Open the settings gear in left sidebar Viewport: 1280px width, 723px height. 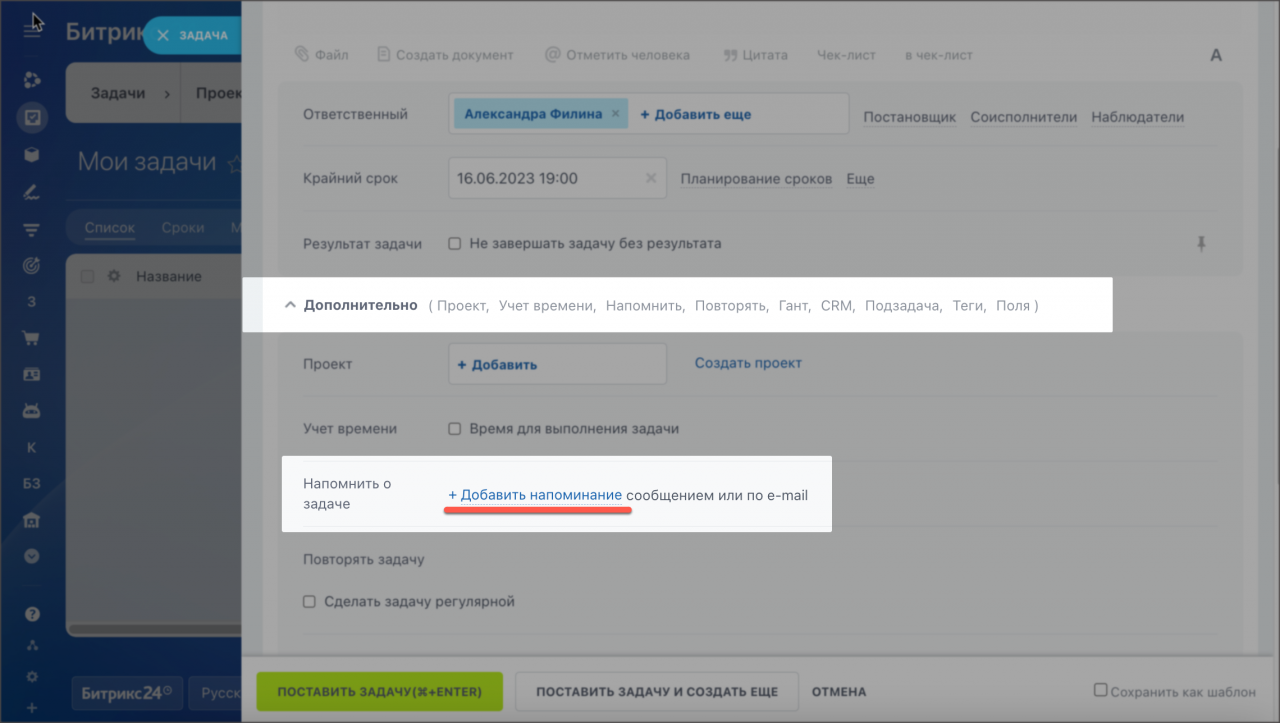[x=32, y=677]
